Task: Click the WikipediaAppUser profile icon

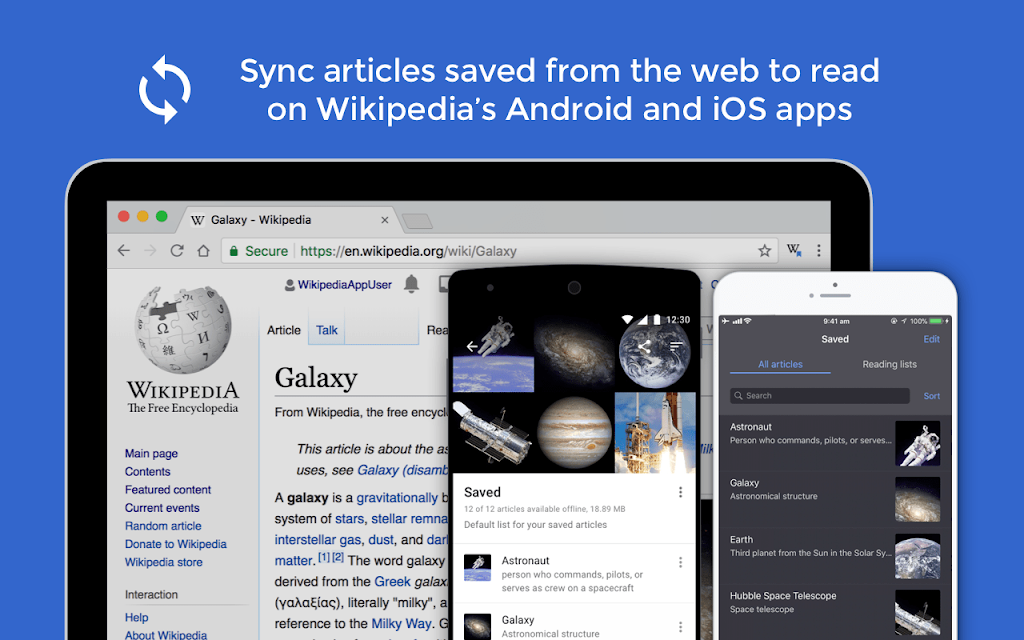Action: [290, 285]
